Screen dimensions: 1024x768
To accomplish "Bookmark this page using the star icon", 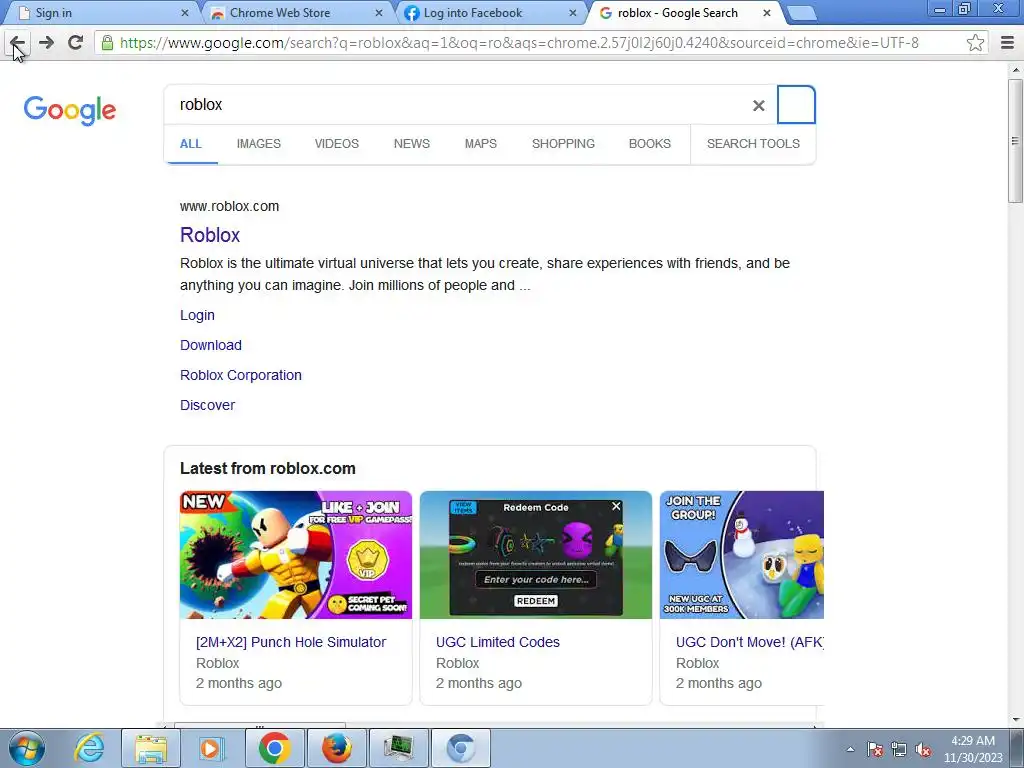I will pos(975,42).
